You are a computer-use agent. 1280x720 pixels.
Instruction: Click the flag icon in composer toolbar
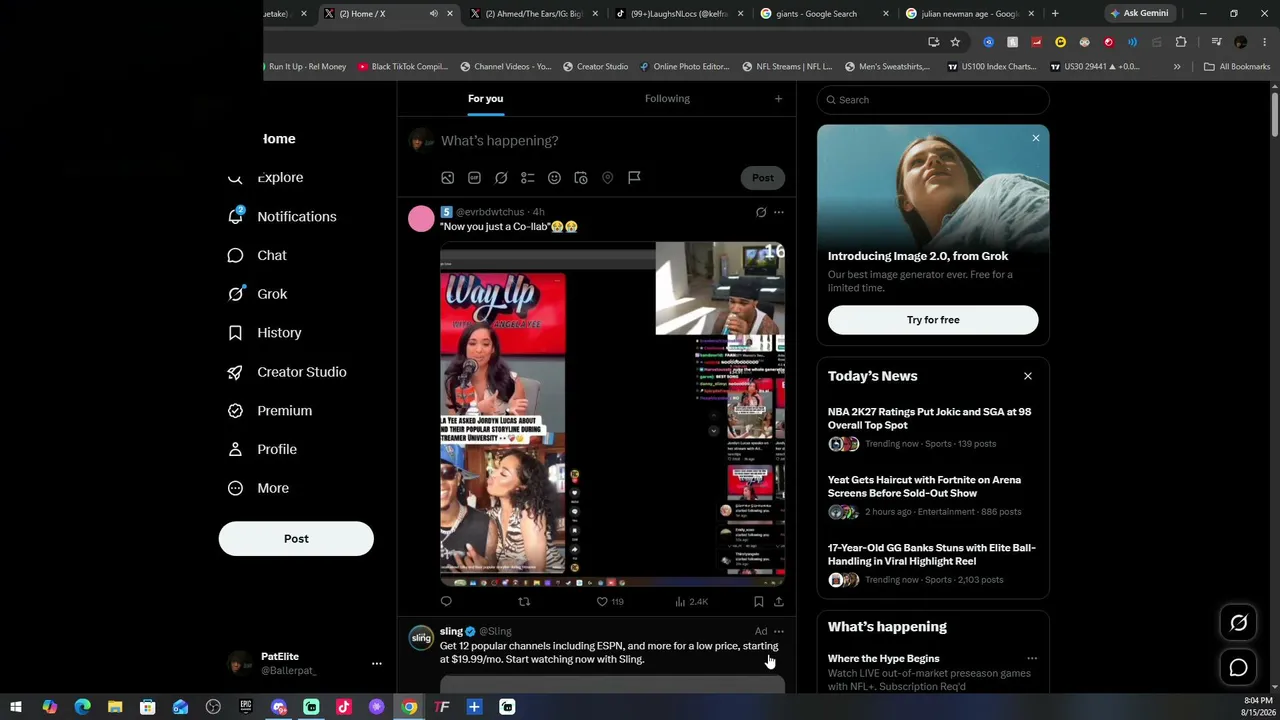click(634, 178)
